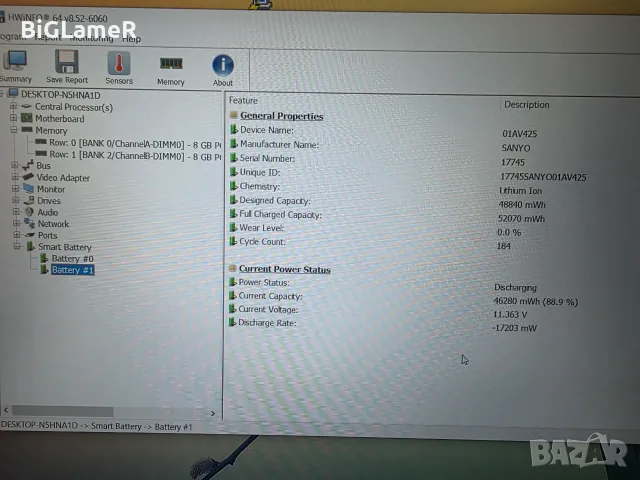Click the Battery #0 green battery icon
This screenshot has height=480, width=640.
pyautogui.click(x=44, y=258)
